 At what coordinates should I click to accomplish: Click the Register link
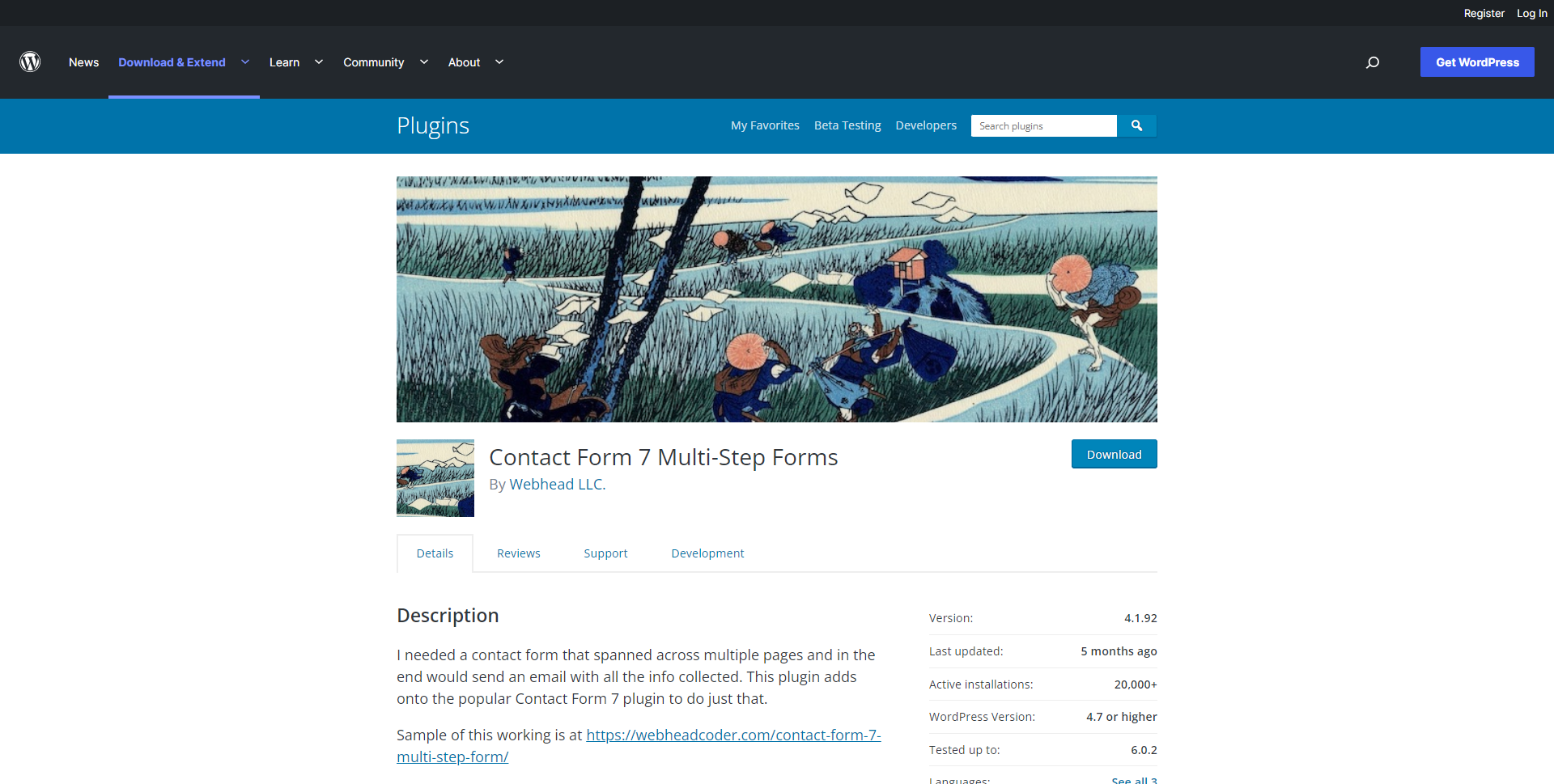pos(1484,13)
